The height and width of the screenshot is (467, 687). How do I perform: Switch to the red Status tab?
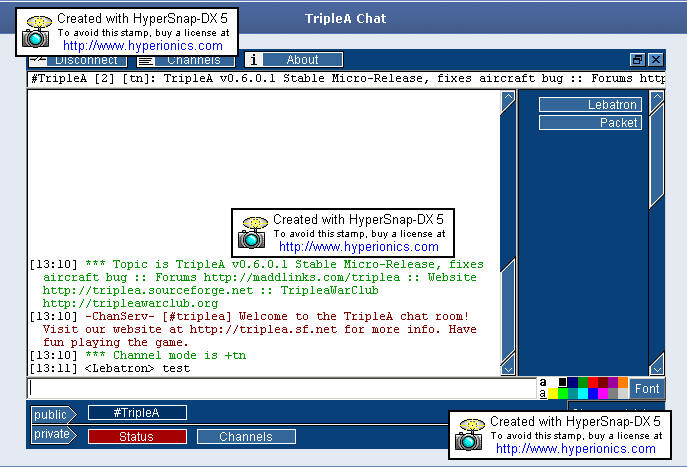pos(137,437)
